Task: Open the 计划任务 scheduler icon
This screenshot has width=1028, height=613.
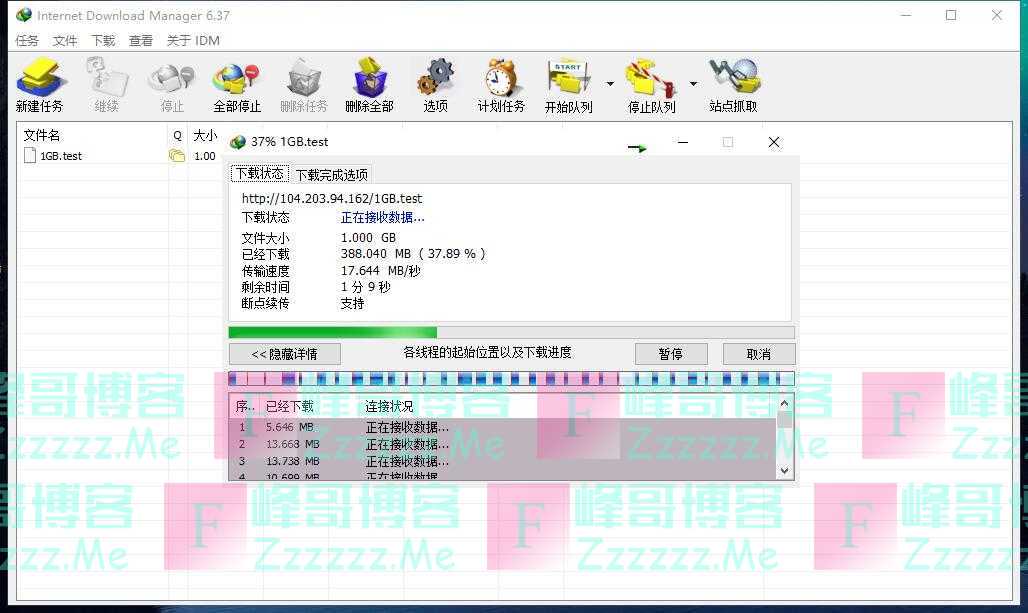Action: coord(500,79)
